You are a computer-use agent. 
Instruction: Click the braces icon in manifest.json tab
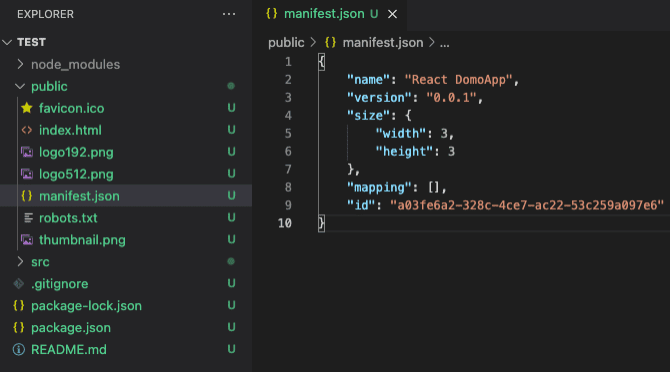(x=271, y=13)
